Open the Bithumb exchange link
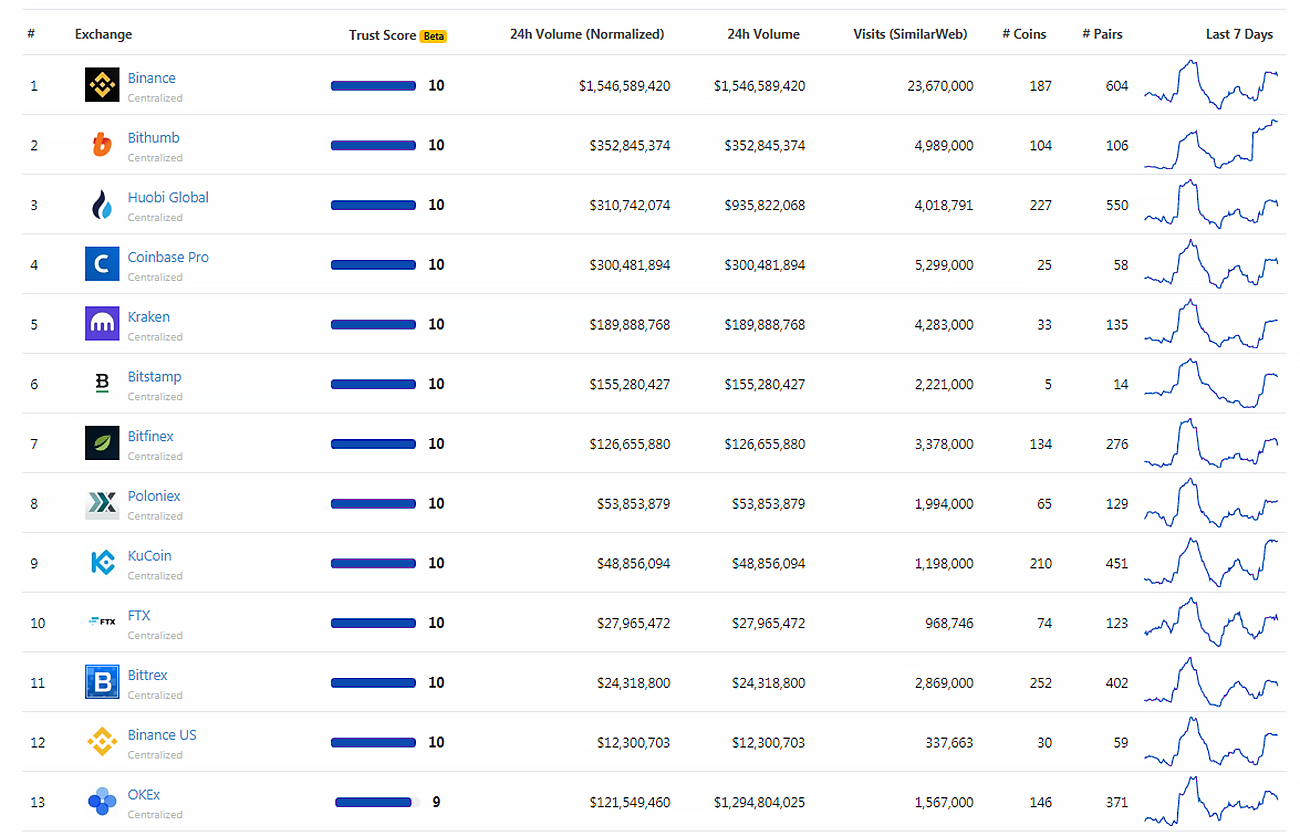 (x=154, y=138)
